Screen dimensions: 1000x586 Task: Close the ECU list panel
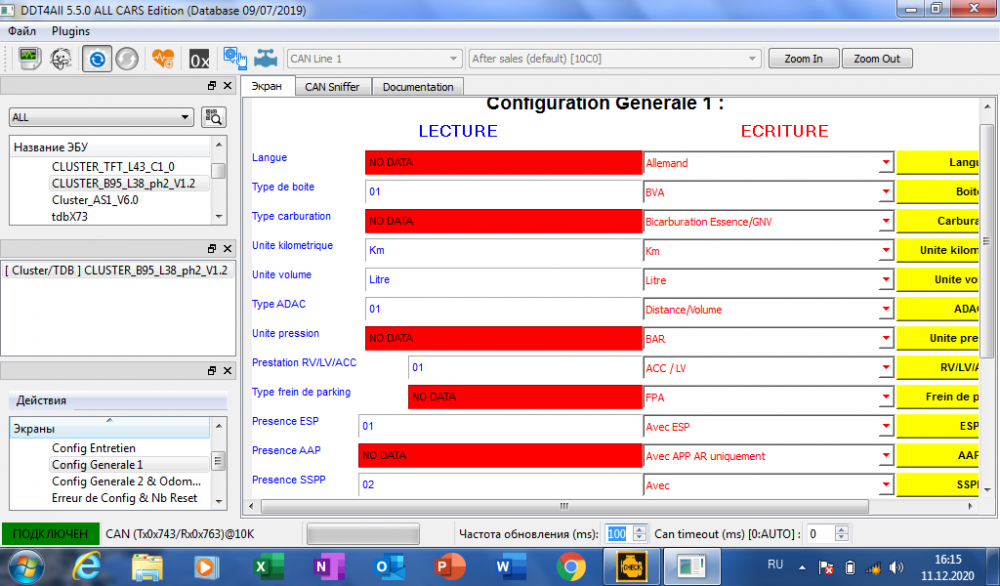[227, 85]
